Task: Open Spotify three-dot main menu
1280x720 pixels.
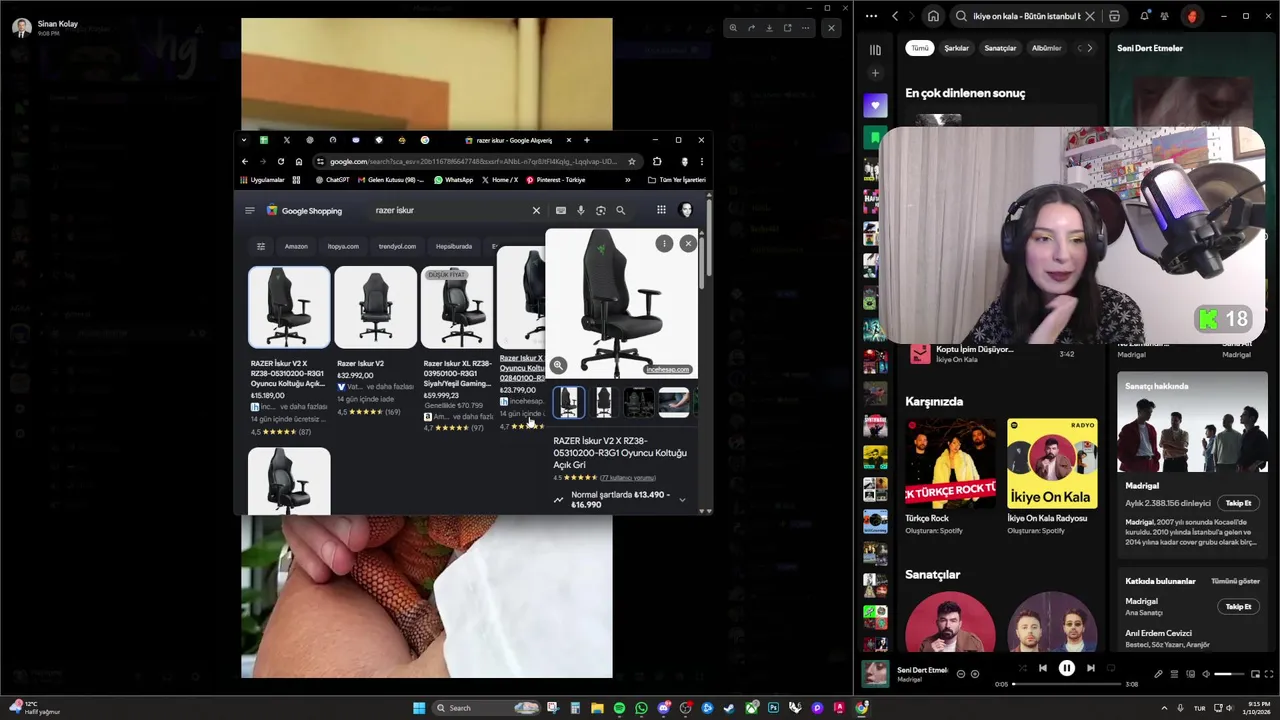Action: 871,16
